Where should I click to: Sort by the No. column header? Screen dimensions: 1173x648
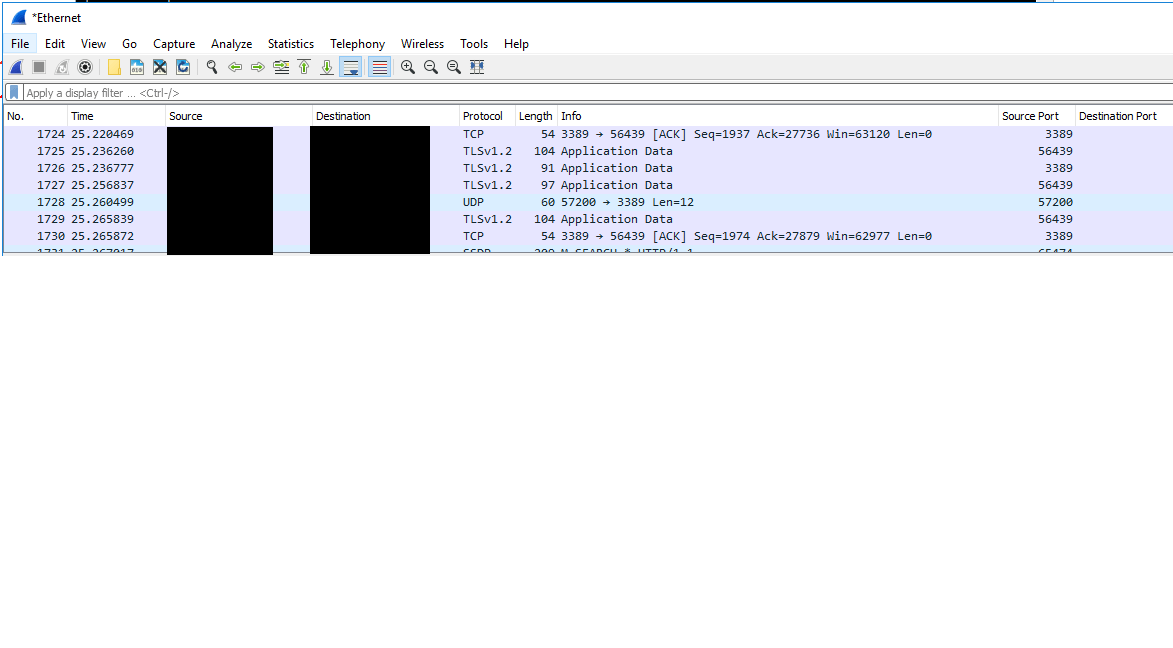pos(35,116)
